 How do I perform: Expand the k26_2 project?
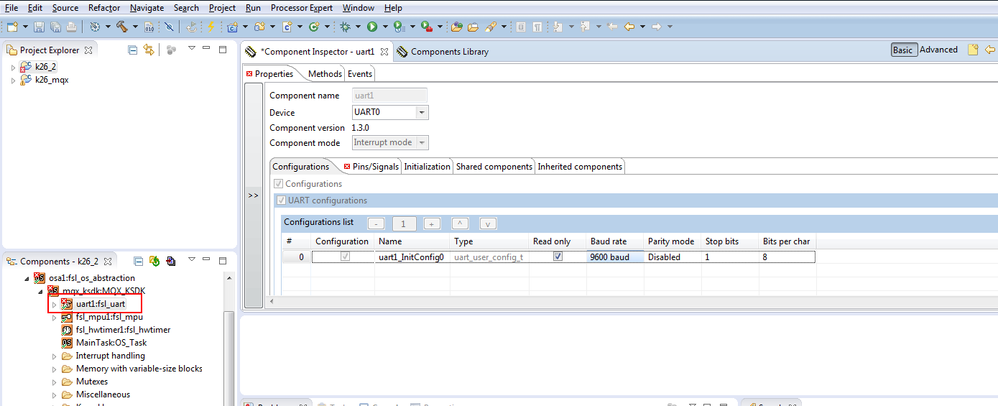click(x=13, y=67)
